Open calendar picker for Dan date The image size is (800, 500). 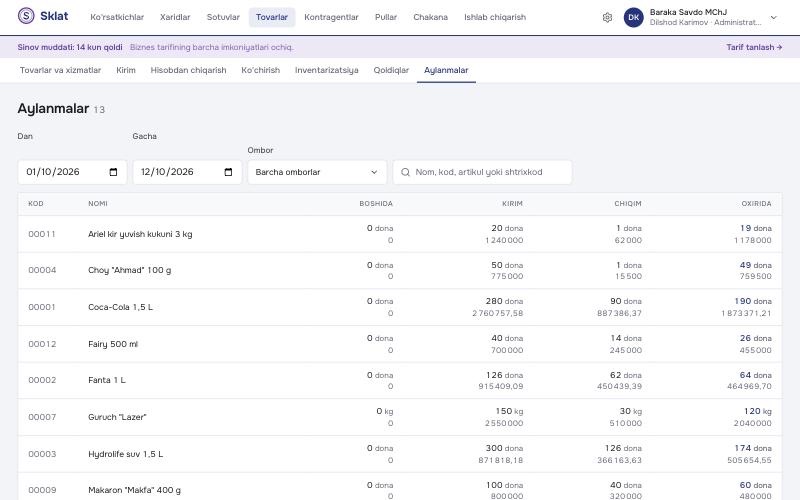[x=113, y=172]
